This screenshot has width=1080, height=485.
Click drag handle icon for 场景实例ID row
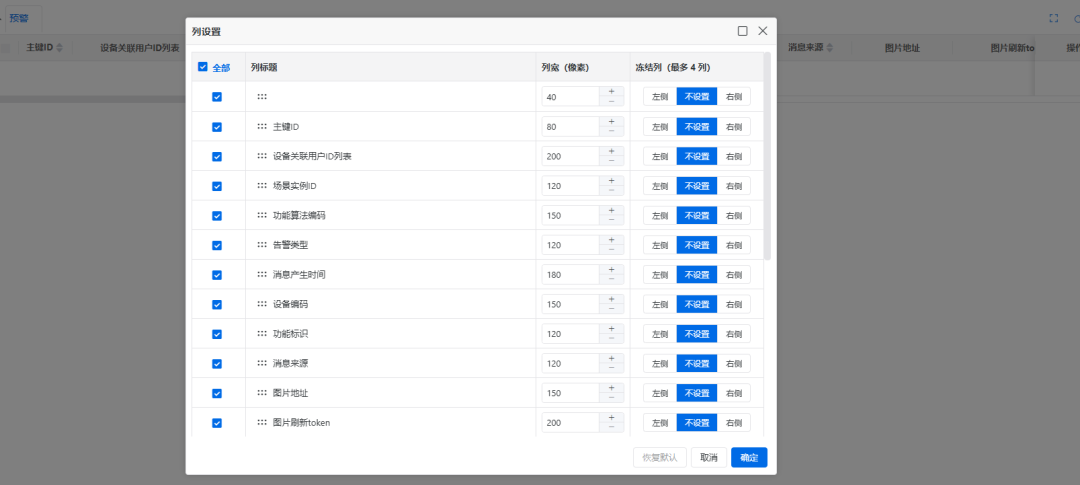tap(262, 186)
